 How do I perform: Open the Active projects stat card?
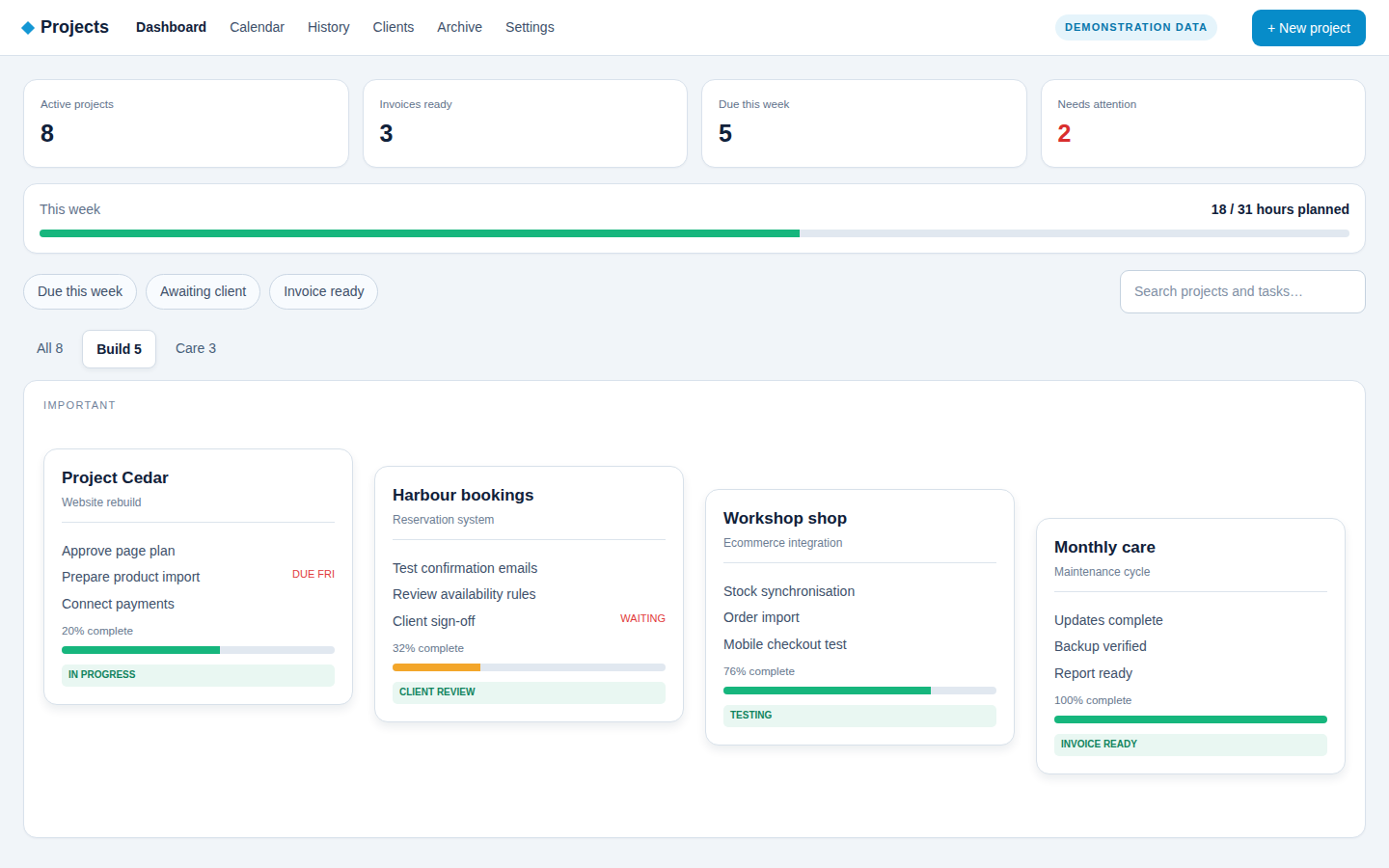point(186,123)
